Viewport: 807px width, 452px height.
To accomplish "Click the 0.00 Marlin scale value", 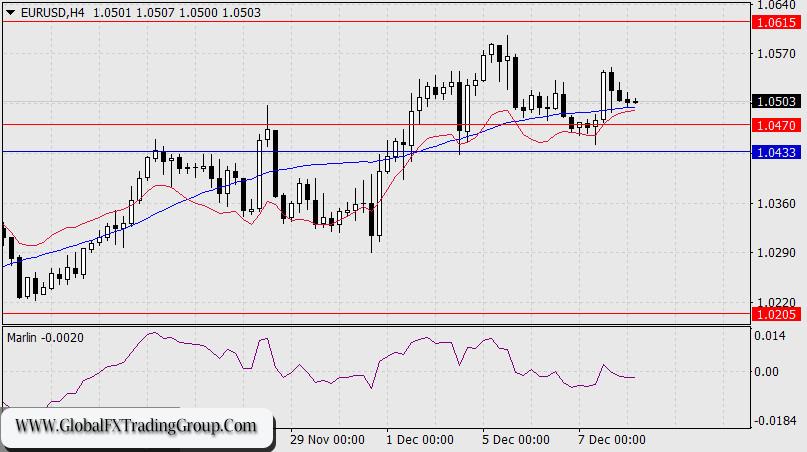I will point(766,372).
